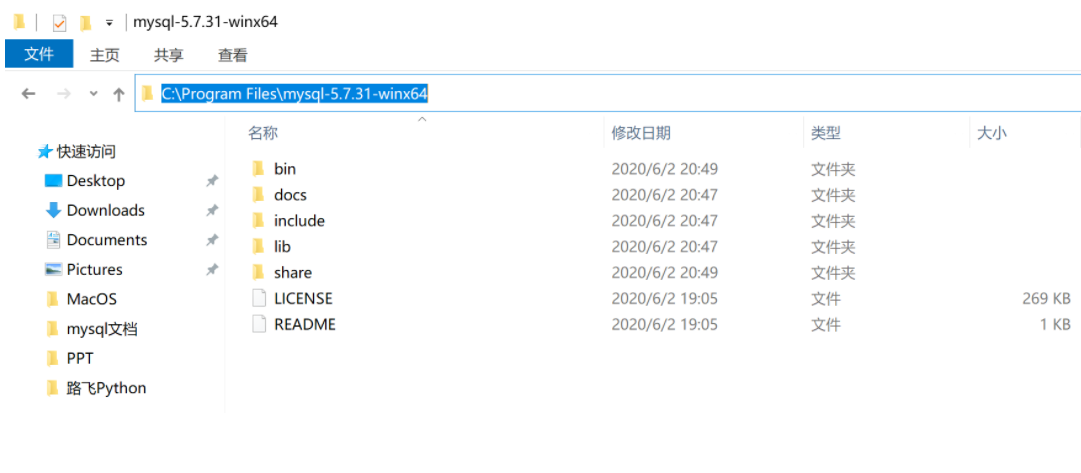
Task: Open Downloads in the navigation pane
Action: point(105,210)
